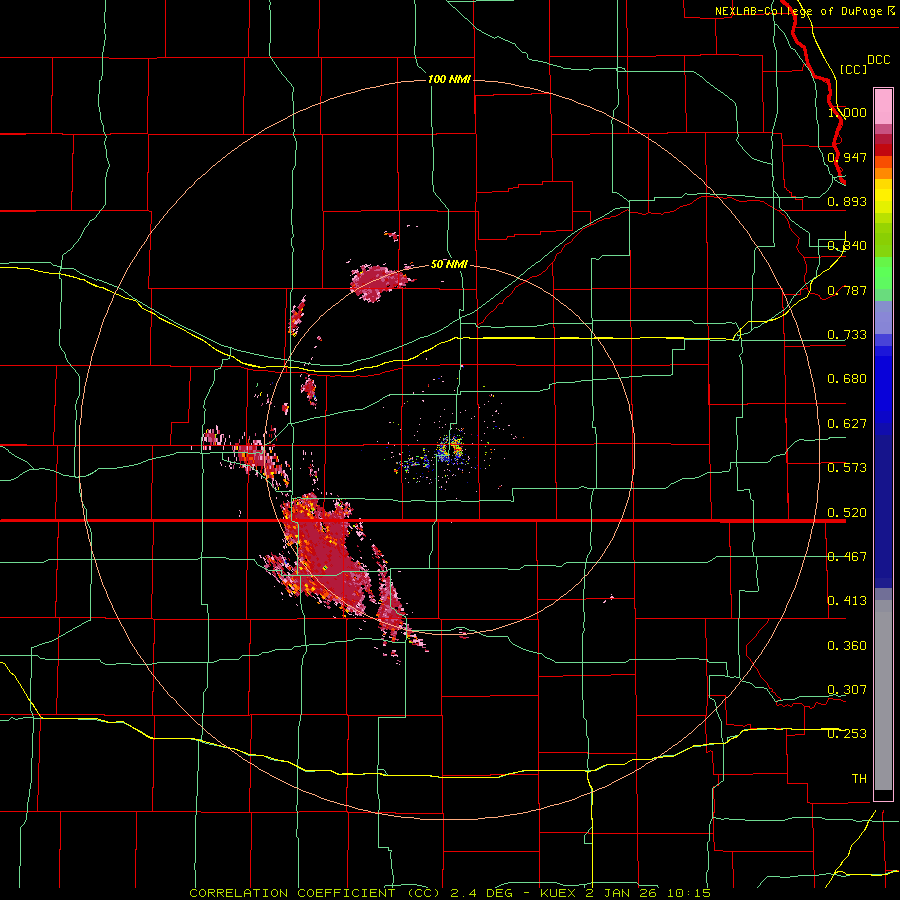The width and height of the screenshot is (900, 900).
Task: Click the 0.733 legend value
Action: (847, 335)
